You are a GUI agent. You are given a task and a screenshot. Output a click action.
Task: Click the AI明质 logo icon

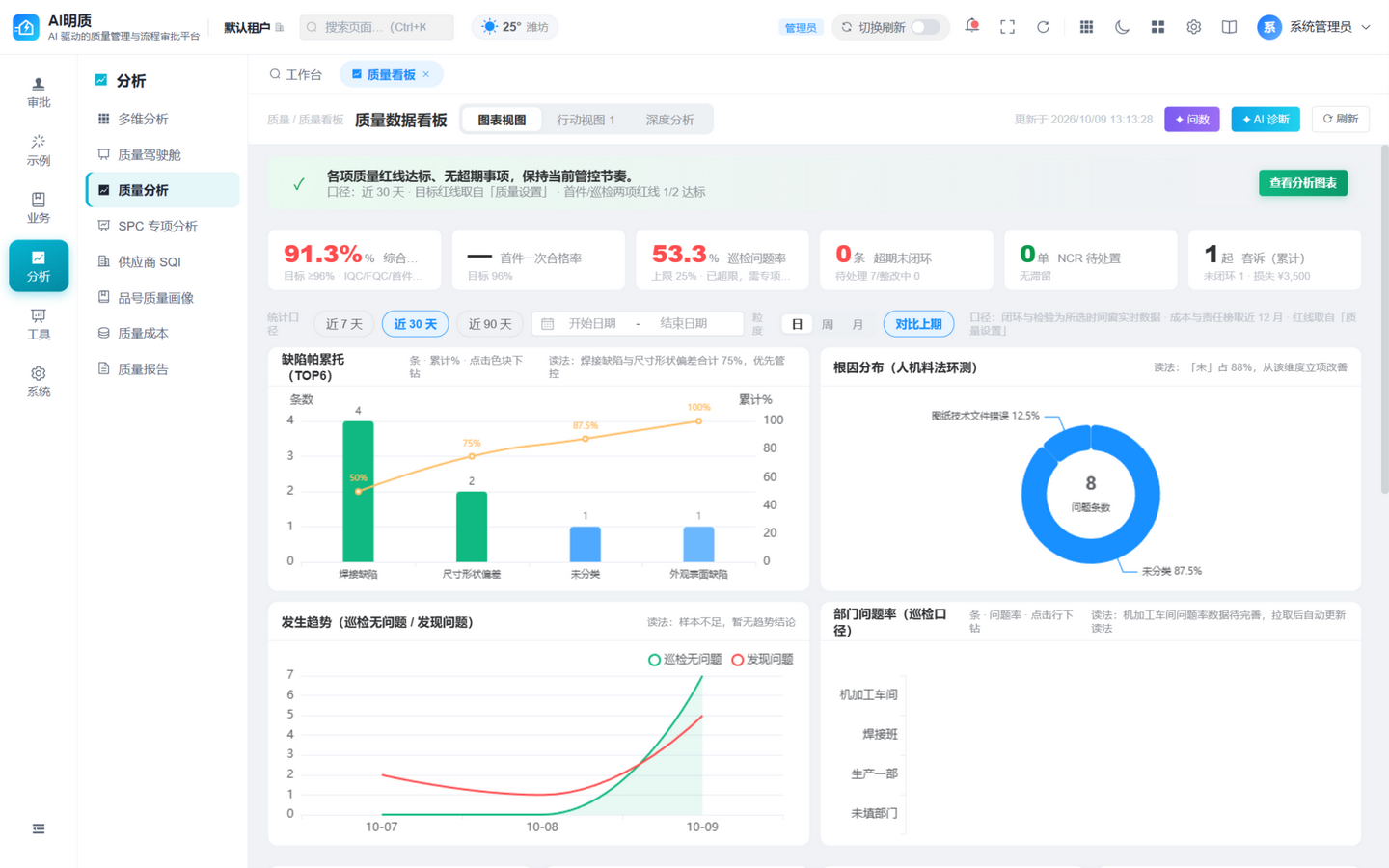tap(26, 27)
